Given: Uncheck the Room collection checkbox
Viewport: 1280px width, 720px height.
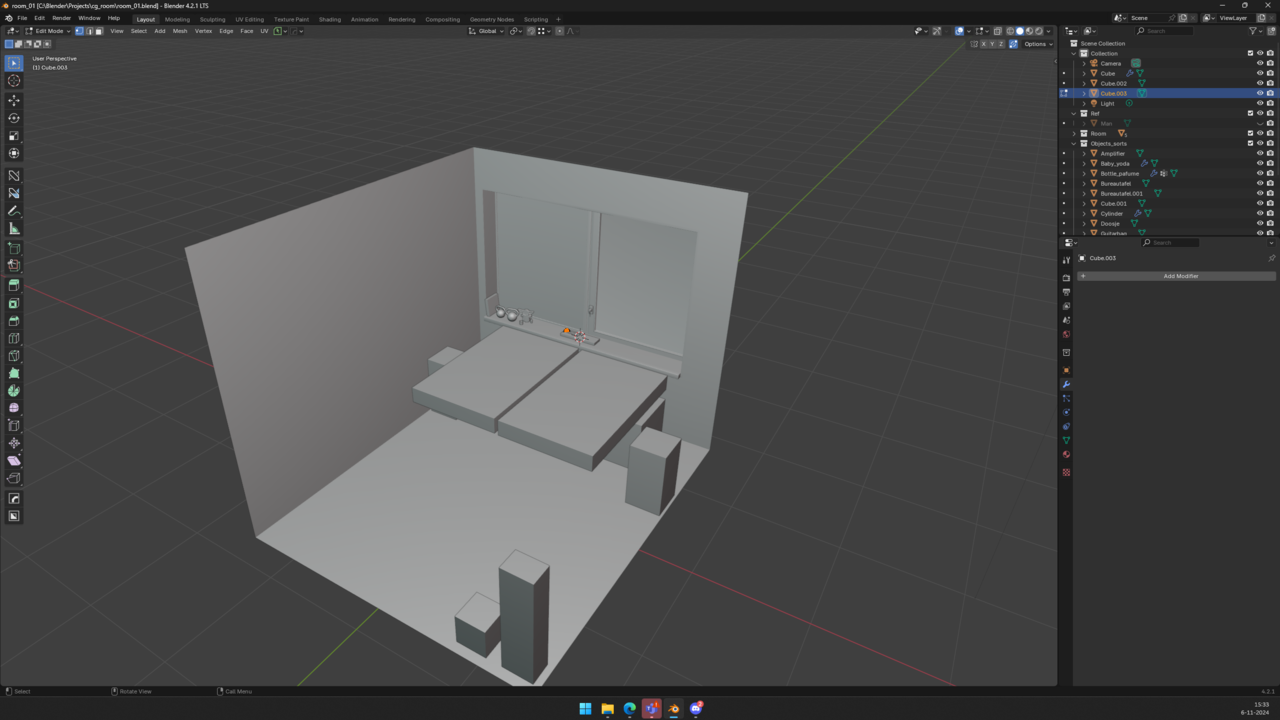Looking at the screenshot, I should 1250,133.
